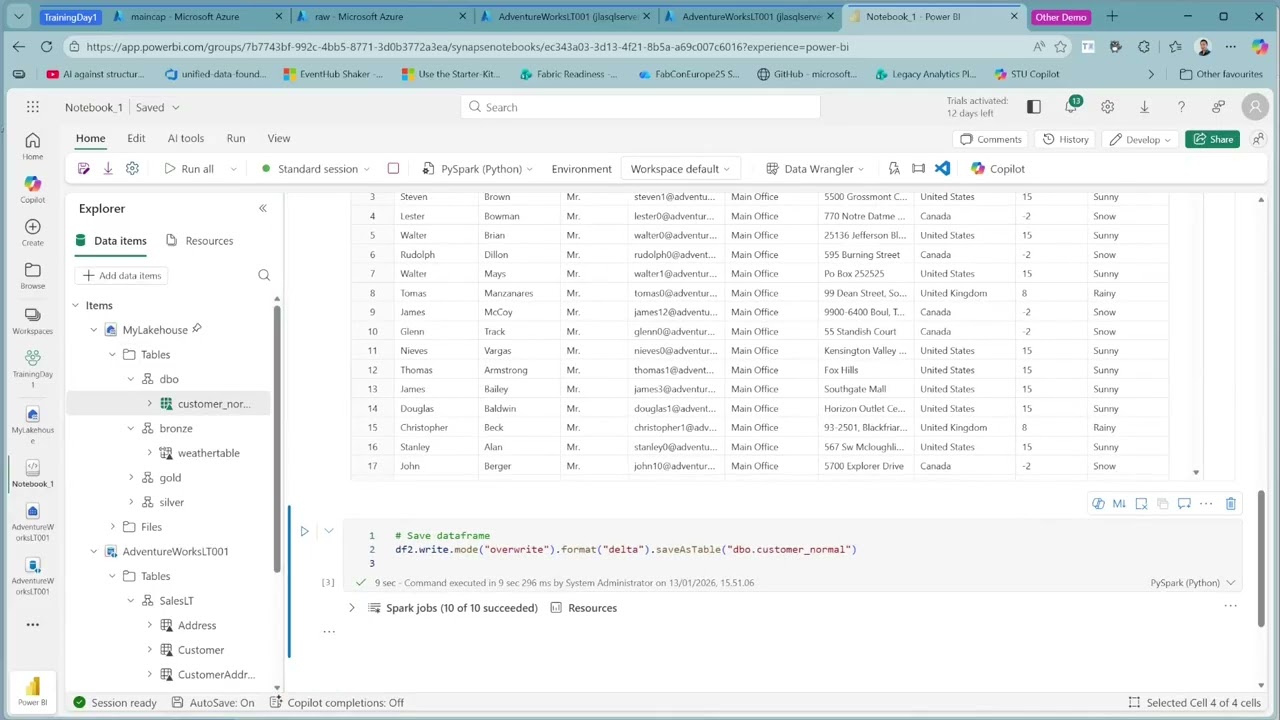
Task: Switch to Resources tab in Explorer
Action: point(199,241)
